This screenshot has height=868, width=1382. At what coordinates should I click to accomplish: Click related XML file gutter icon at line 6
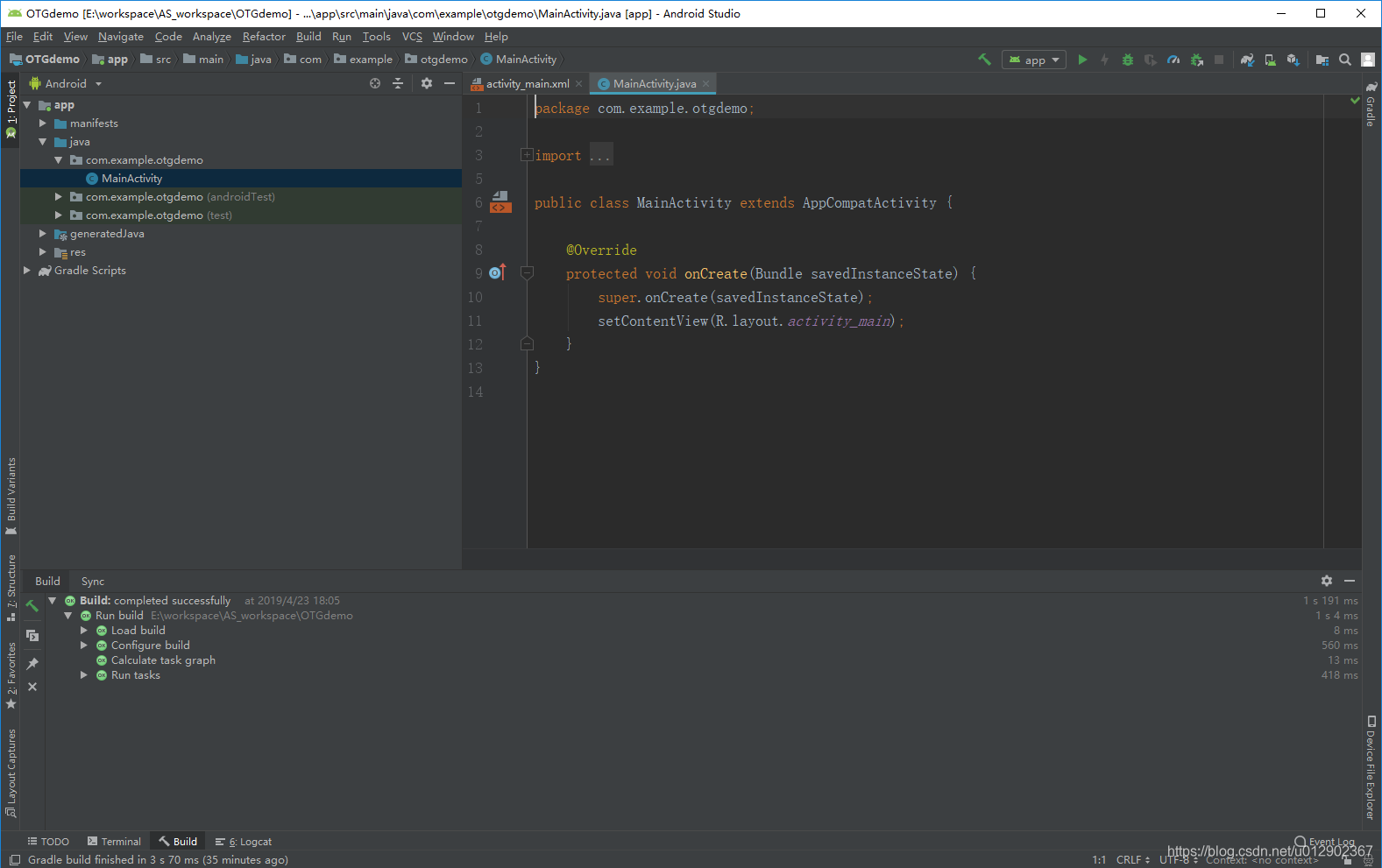500,202
